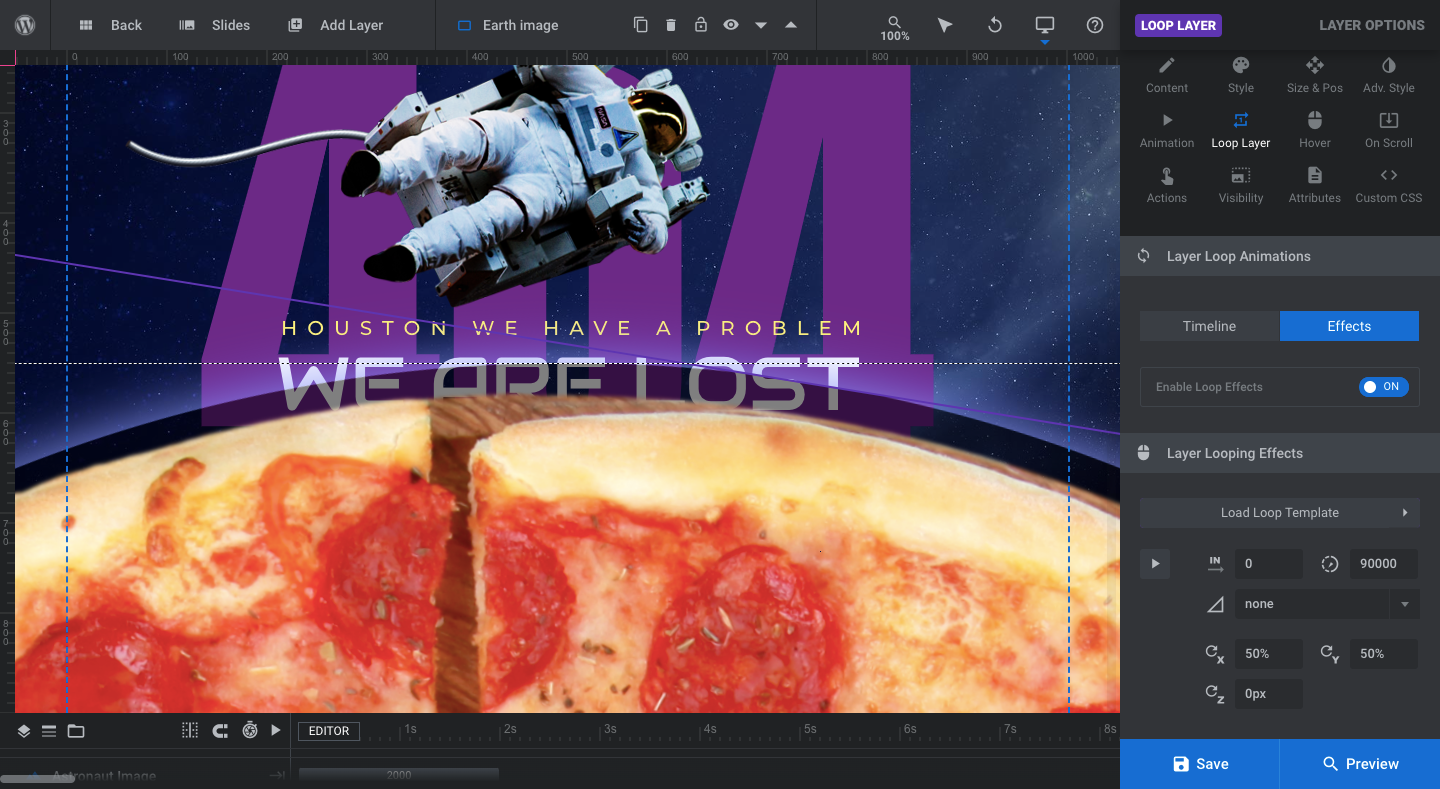Select the WE ARE LOST heading layer
This screenshot has width=1440, height=789.
568,384
